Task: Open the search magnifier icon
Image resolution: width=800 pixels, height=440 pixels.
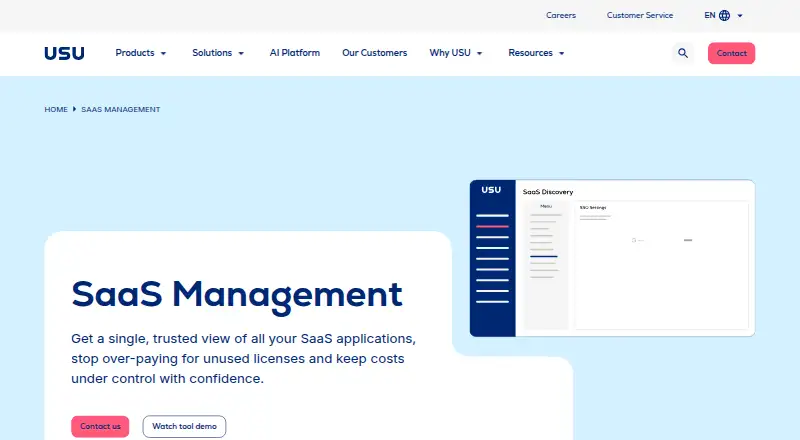Action: point(683,53)
